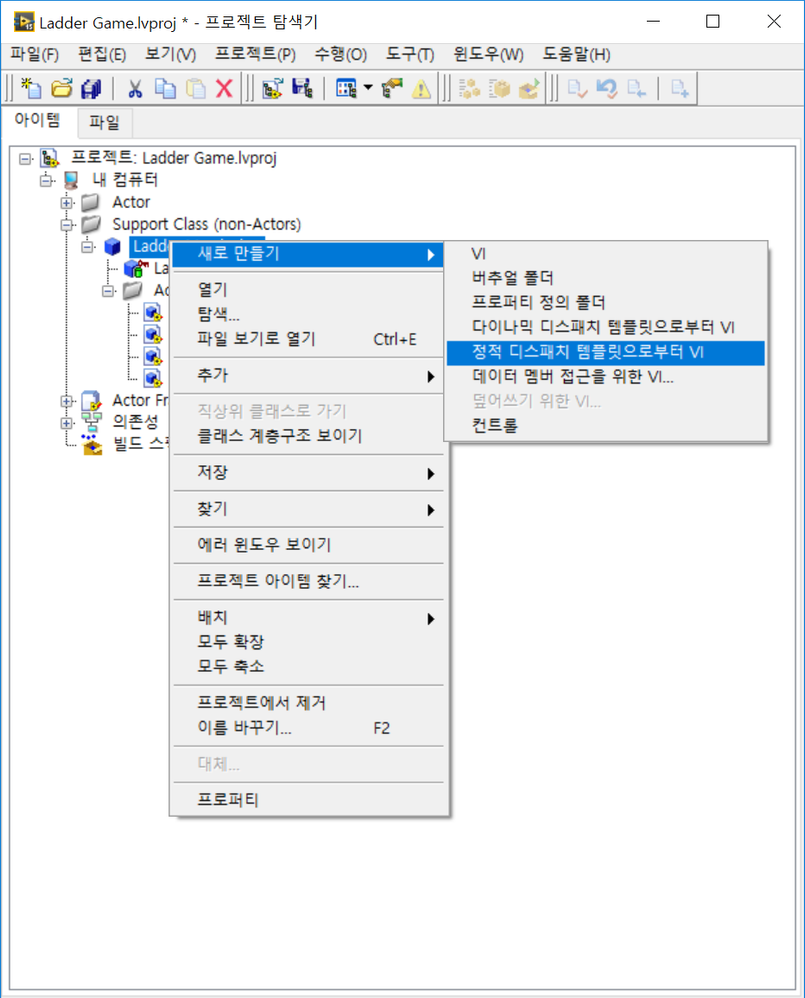Expand the 의존성 tree node
Screen dimensions: 805x998
click(67, 423)
